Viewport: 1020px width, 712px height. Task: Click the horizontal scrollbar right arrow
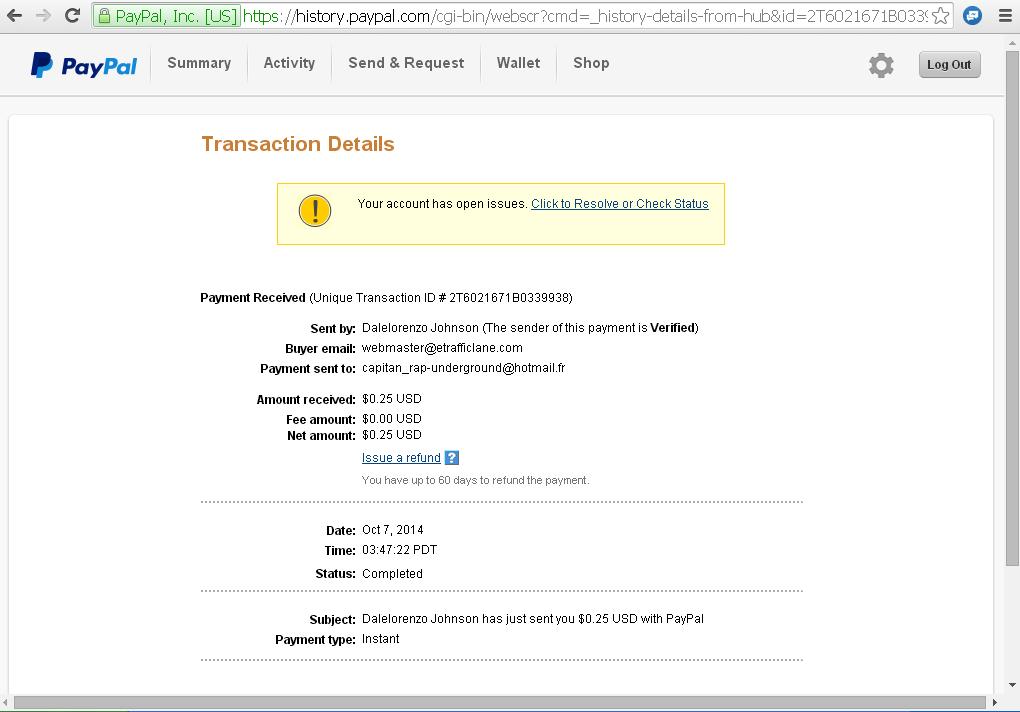point(995,702)
